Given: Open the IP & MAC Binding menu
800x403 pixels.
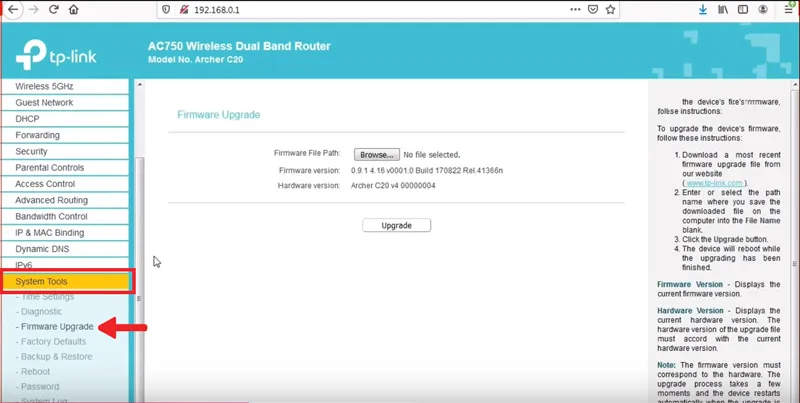Looking at the screenshot, I should click(65, 233).
